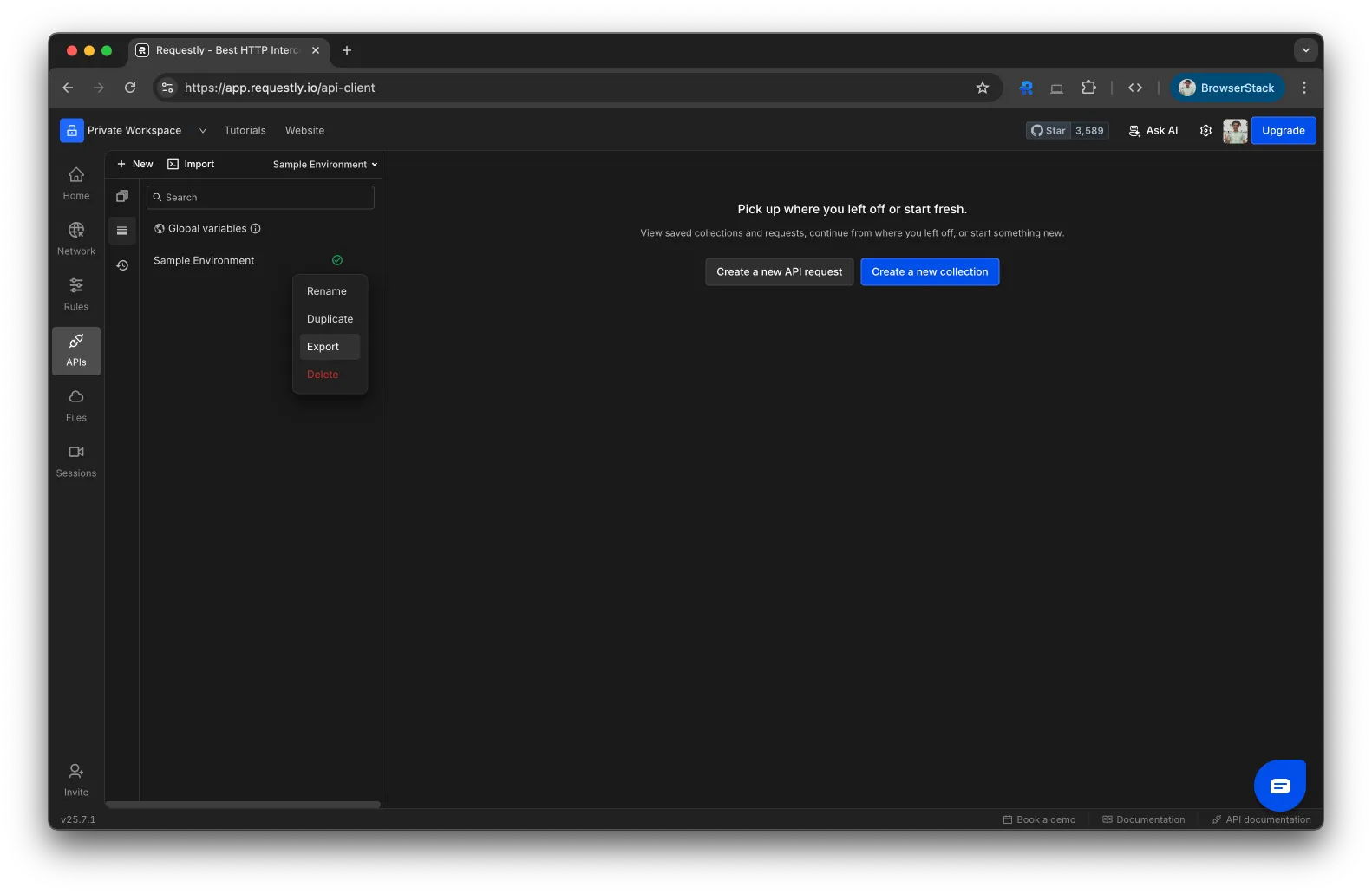This screenshot has width=1372, height=894.
Task: Click the sidebar horizontal scrollbar
Action: (x=243, y=805)
